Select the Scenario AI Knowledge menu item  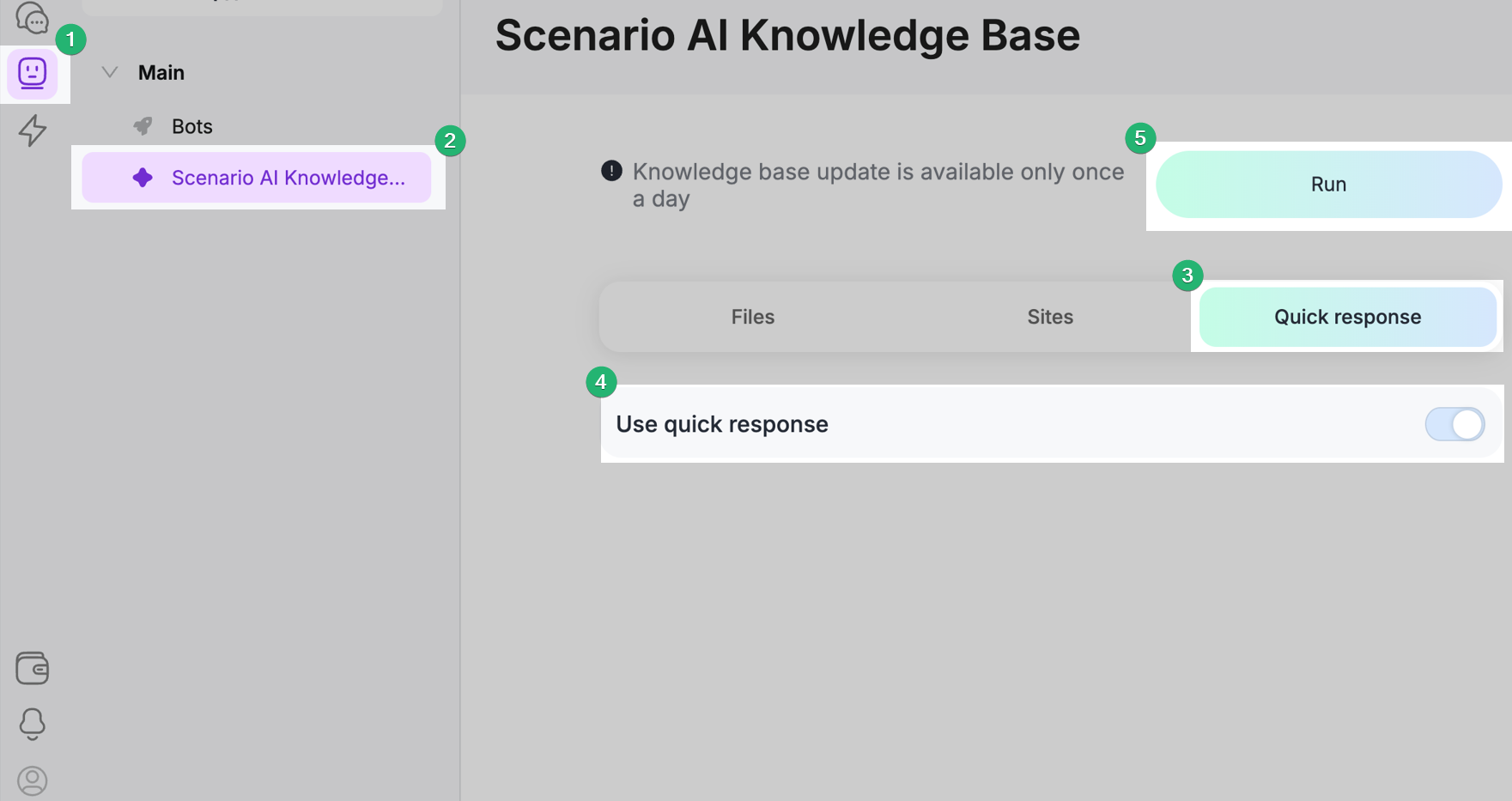pos(288,178)
